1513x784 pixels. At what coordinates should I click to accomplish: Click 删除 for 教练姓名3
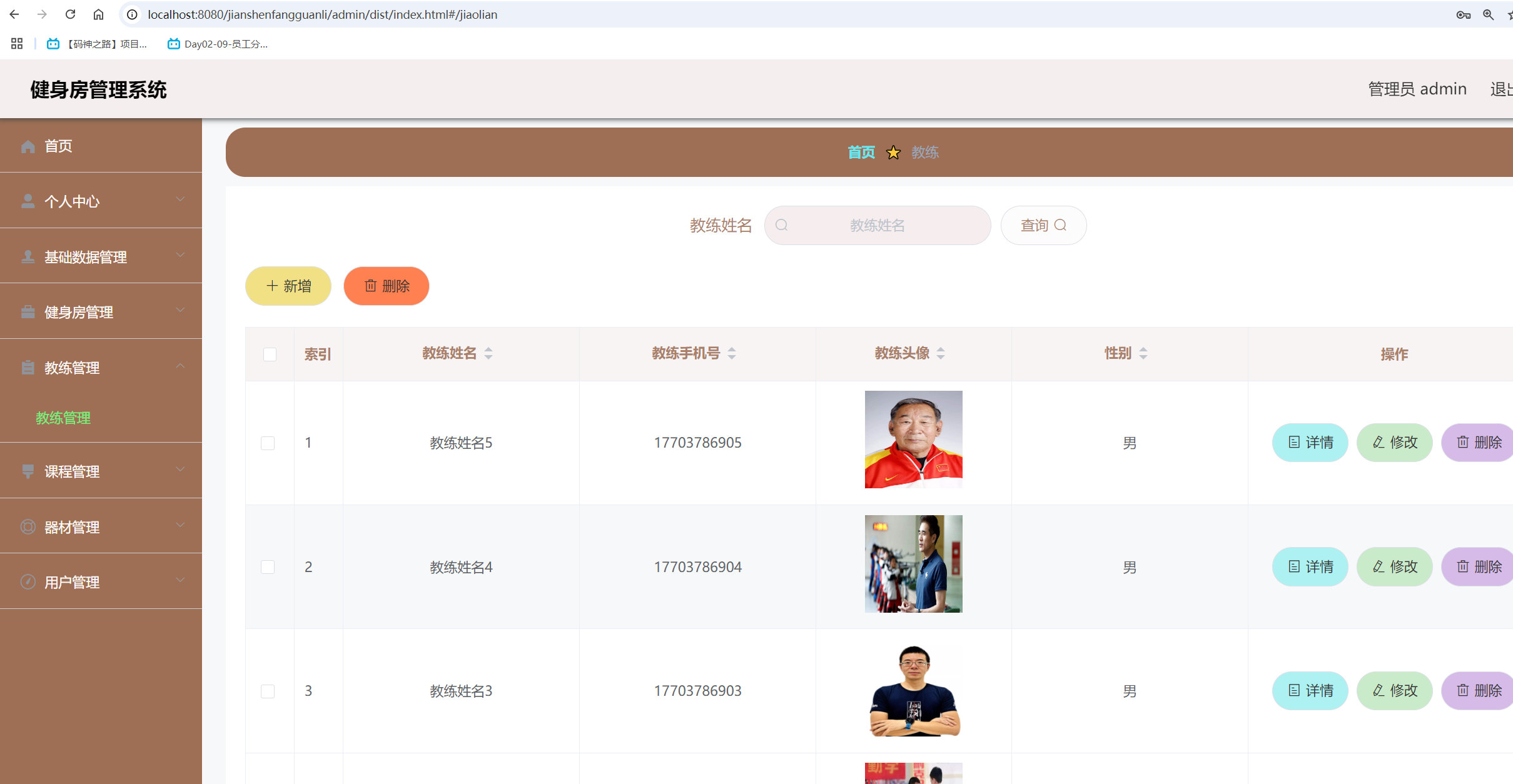point(1477,691)
